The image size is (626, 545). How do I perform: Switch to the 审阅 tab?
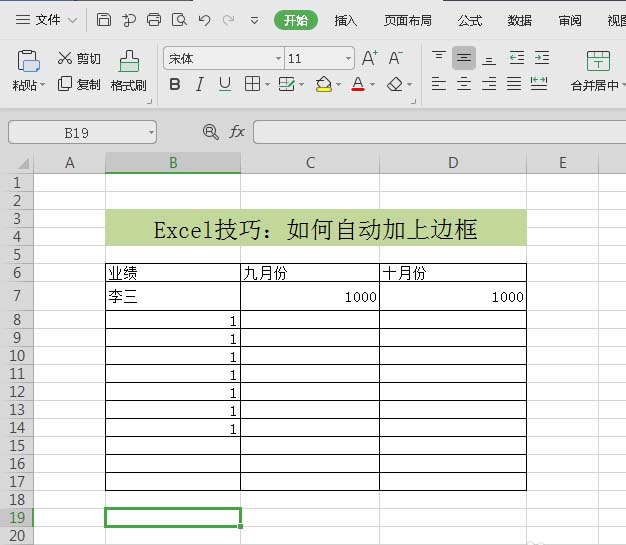tap(570, 20)
